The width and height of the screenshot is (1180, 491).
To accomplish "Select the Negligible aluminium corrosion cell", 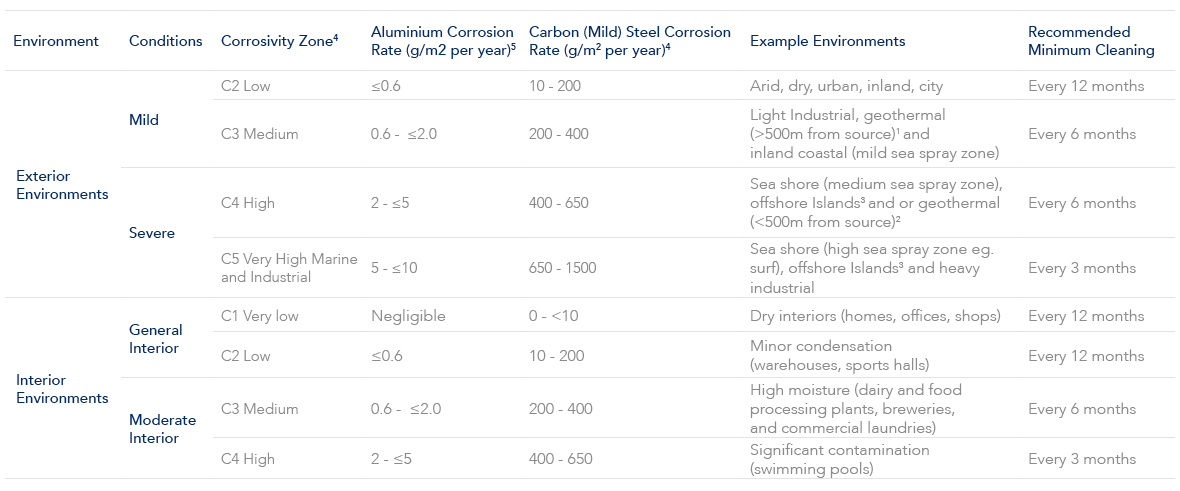I will 408,316.
